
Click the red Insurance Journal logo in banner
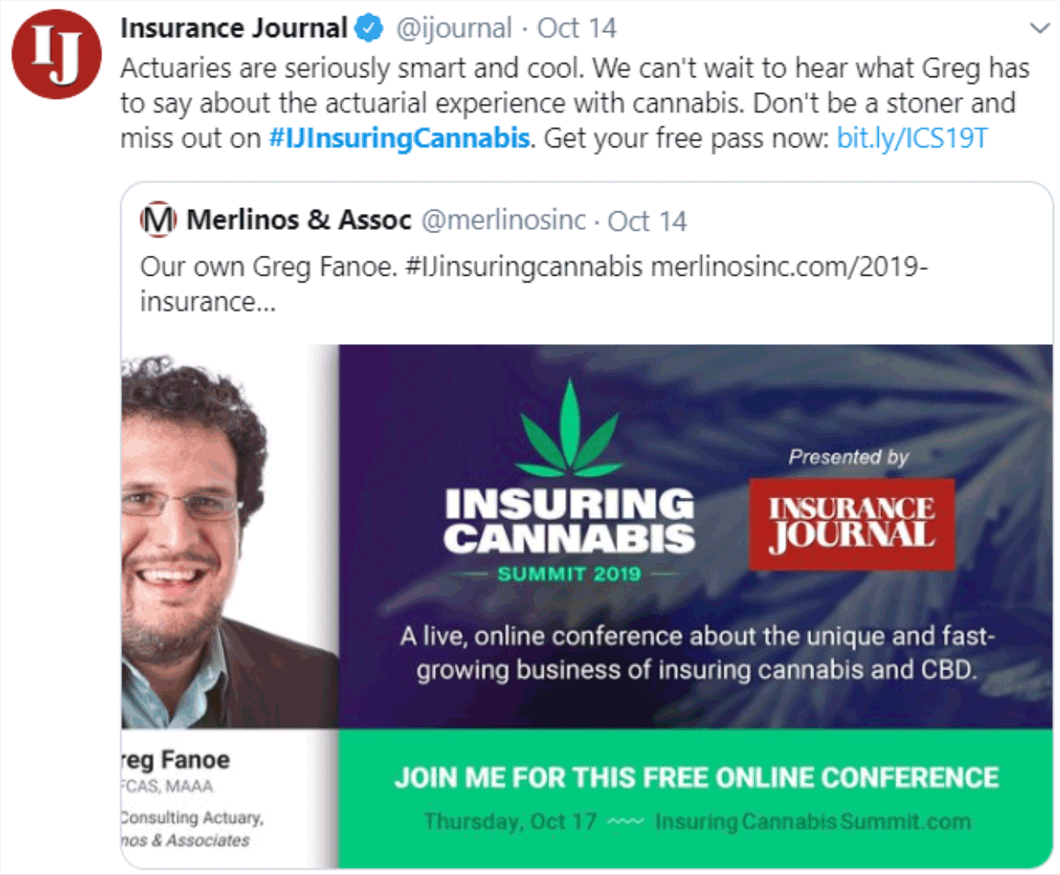coord(851,523)
